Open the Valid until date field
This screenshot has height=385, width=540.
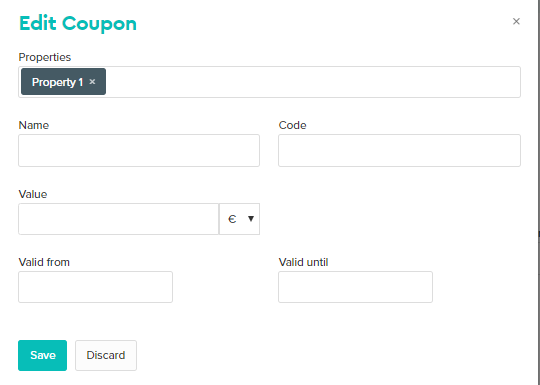355,287
